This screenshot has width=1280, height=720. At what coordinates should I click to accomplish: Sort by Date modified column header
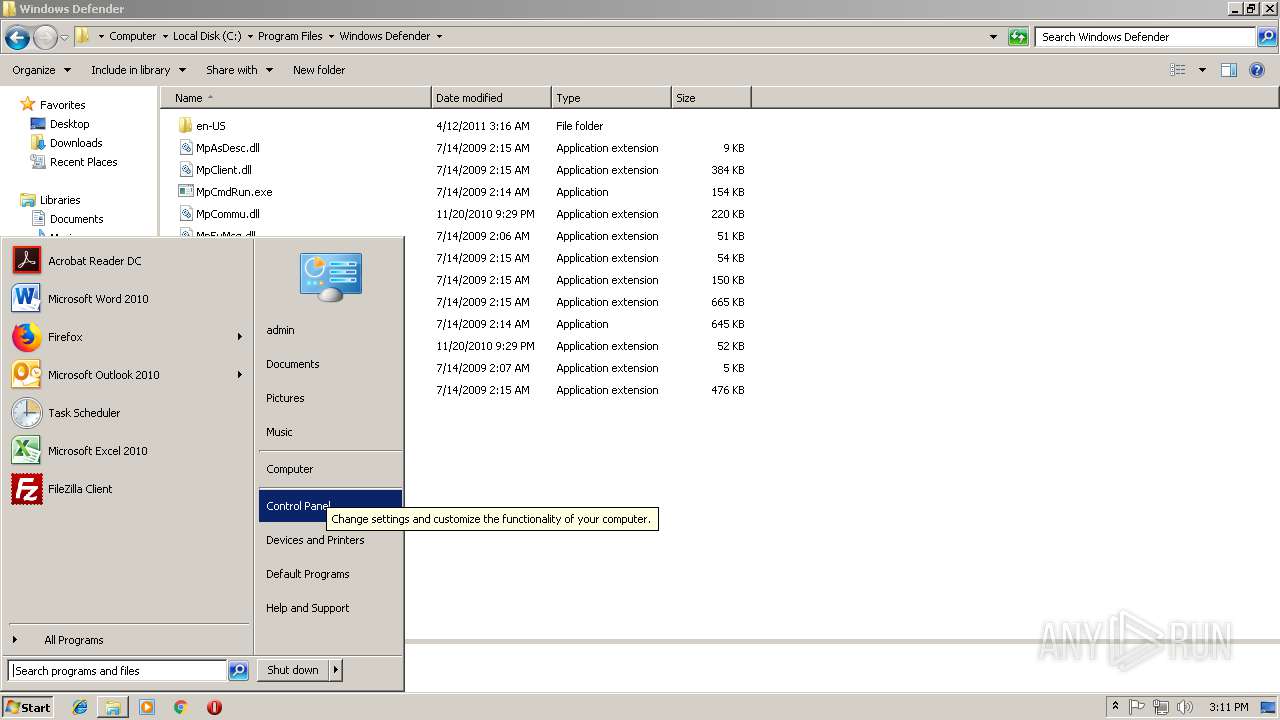(x=491, y=98)
